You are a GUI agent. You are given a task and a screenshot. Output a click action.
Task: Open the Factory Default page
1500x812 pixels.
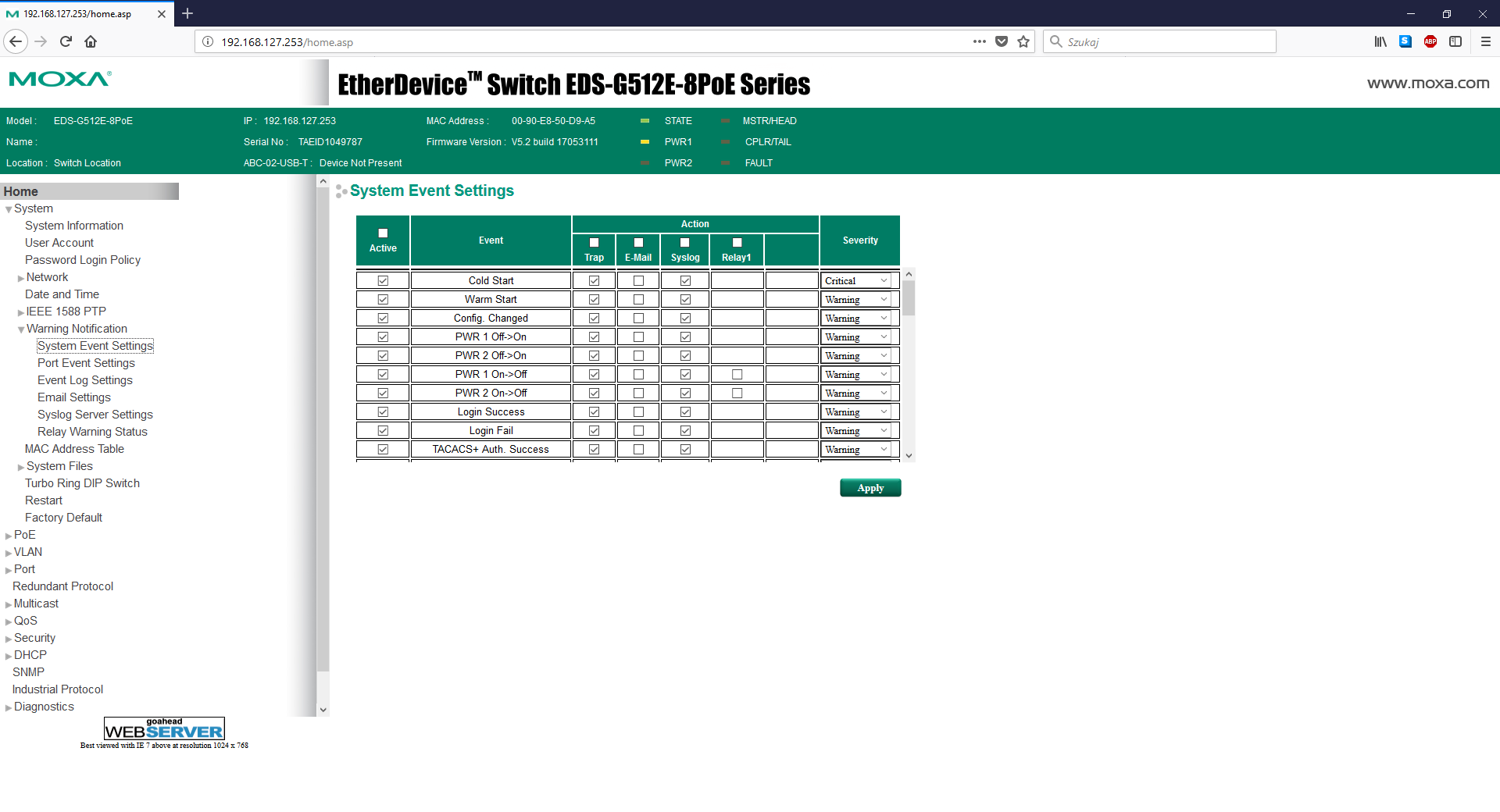pyautogui.click(x=63, y=518)
